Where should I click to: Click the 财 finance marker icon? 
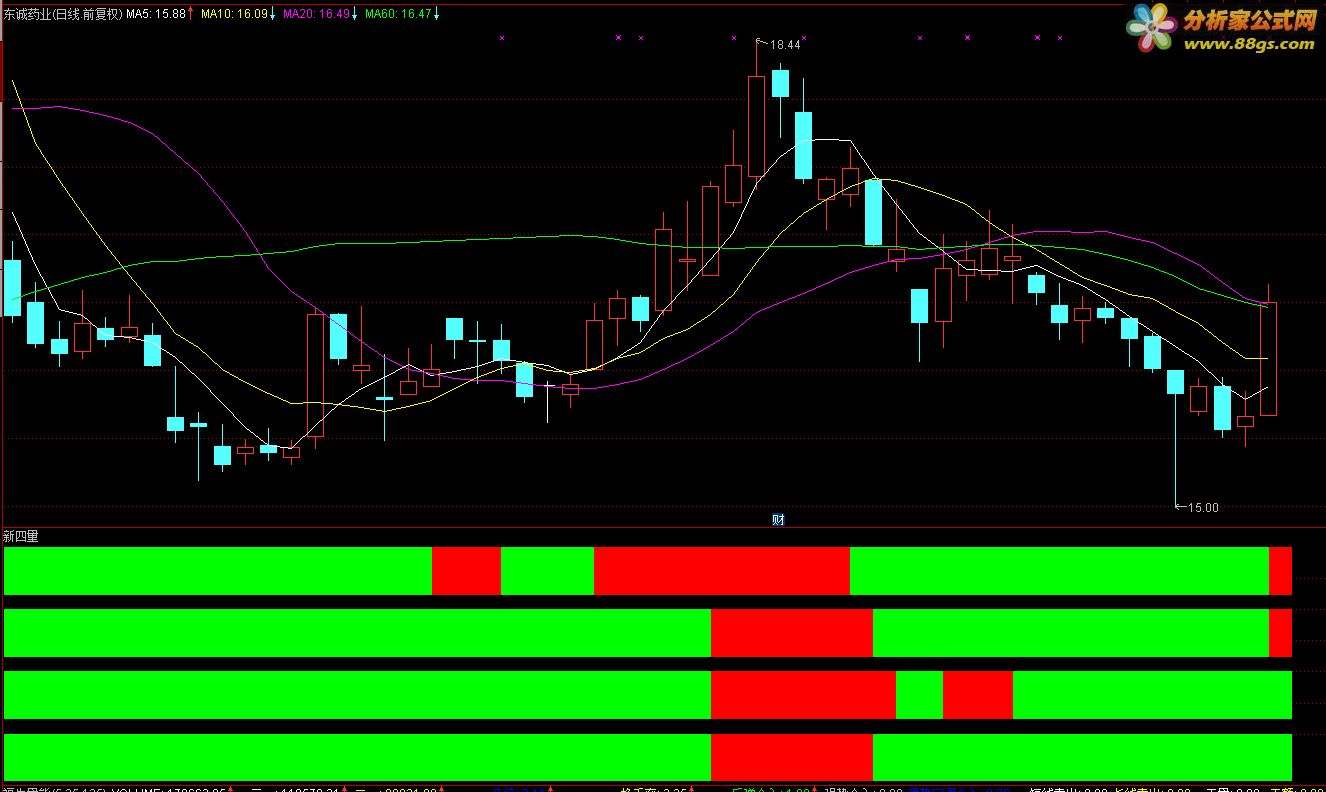[x=778, y=519]
